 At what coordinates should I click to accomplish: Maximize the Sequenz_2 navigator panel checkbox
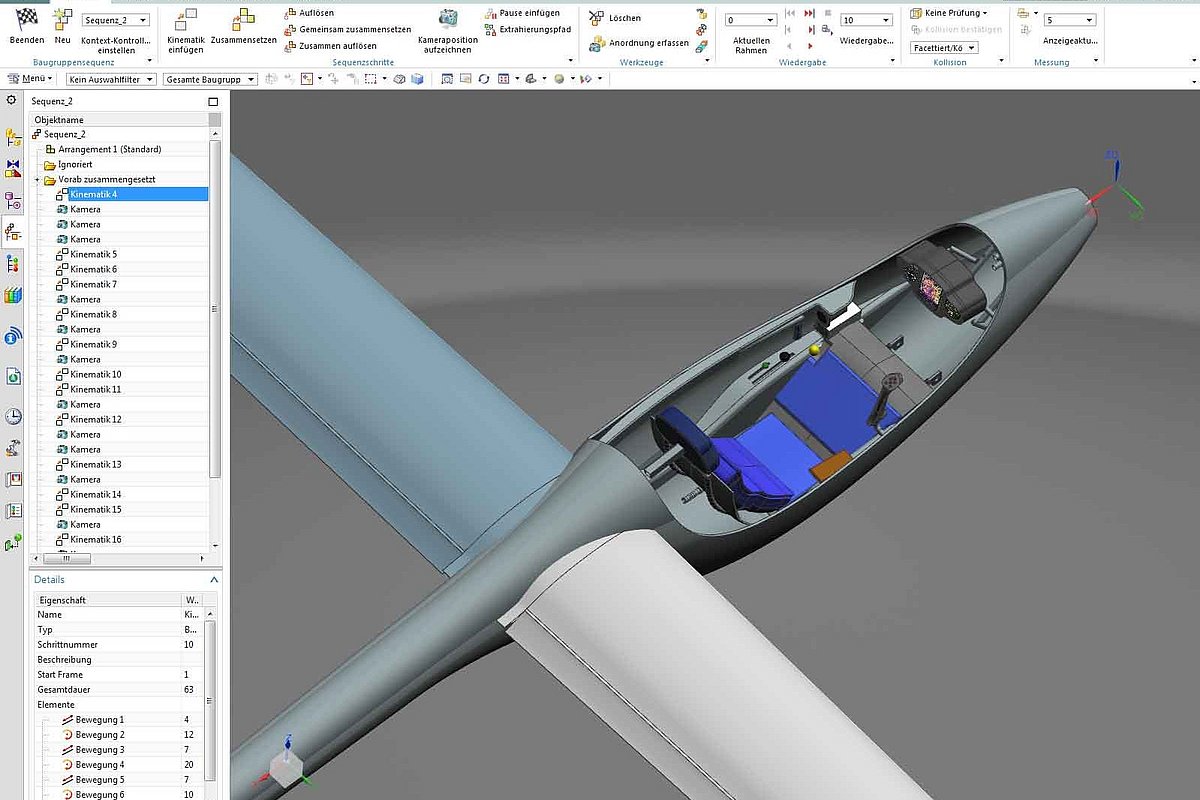point(213,101)
